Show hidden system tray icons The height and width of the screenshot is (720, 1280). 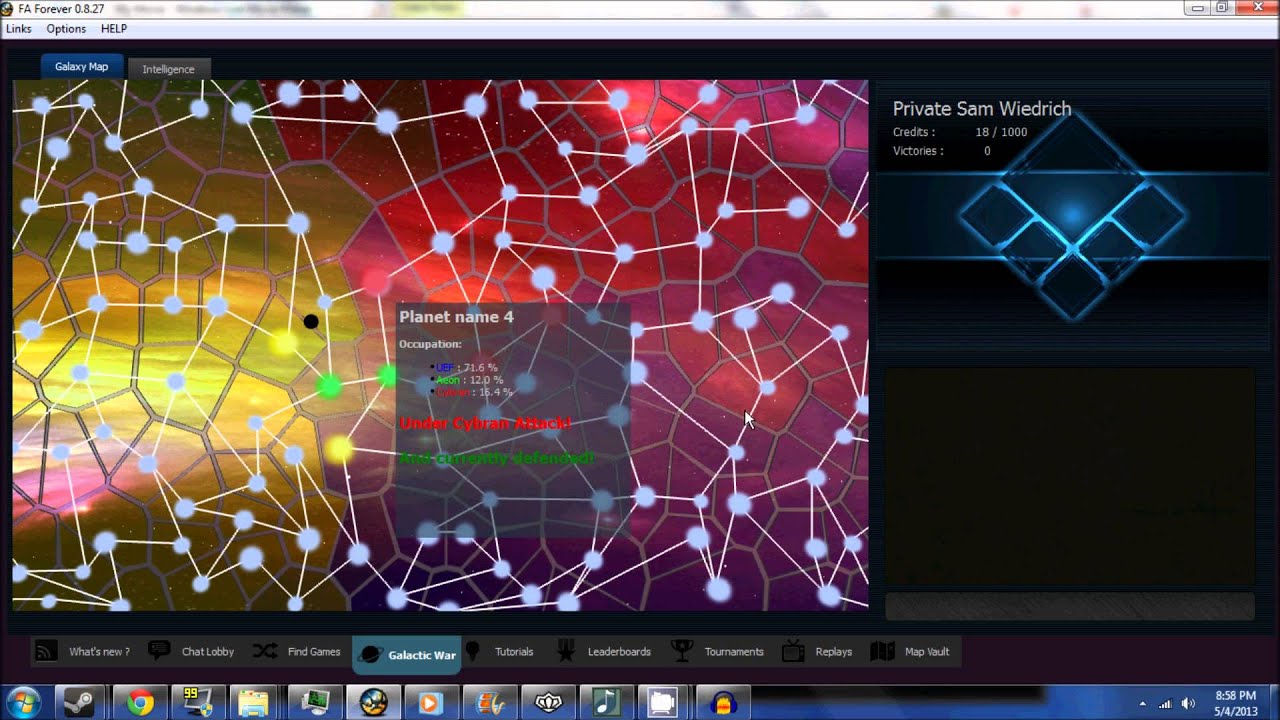[1143, 703]
